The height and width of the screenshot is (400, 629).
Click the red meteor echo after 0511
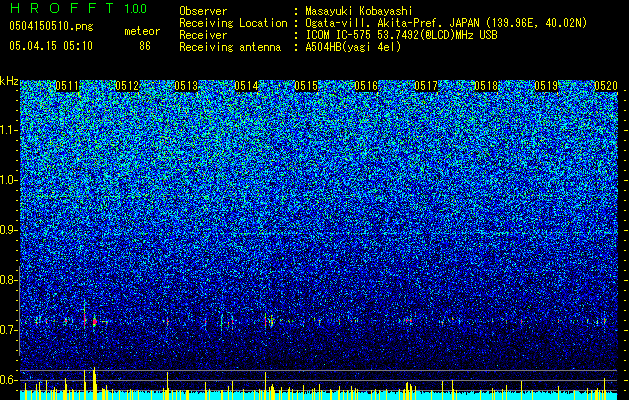point(95,321)
